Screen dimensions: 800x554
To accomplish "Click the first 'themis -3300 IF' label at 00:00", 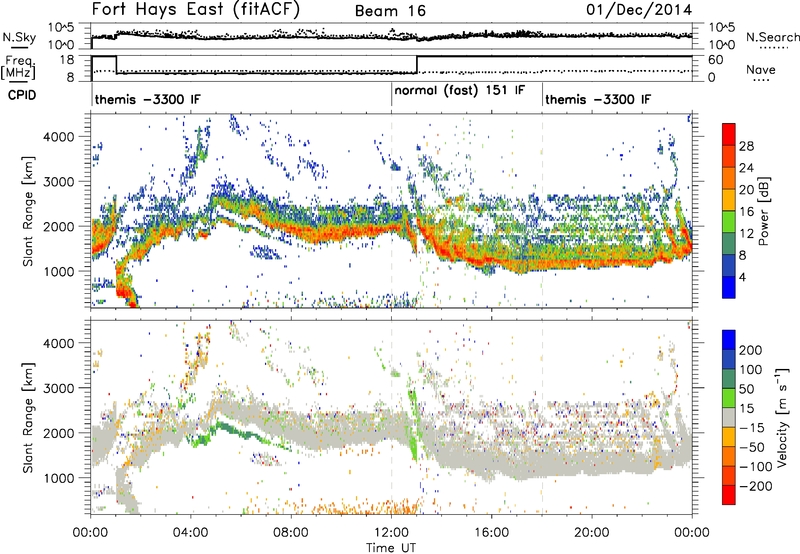I will coord(147,99).
